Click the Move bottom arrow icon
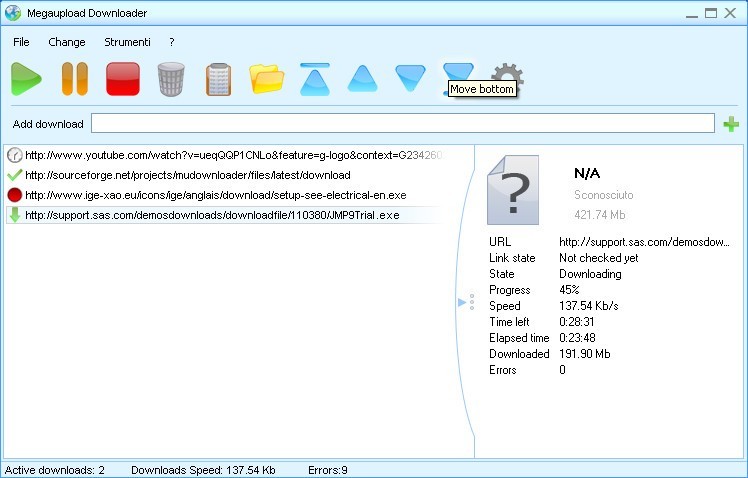748x478 pixels. (457, 73)
